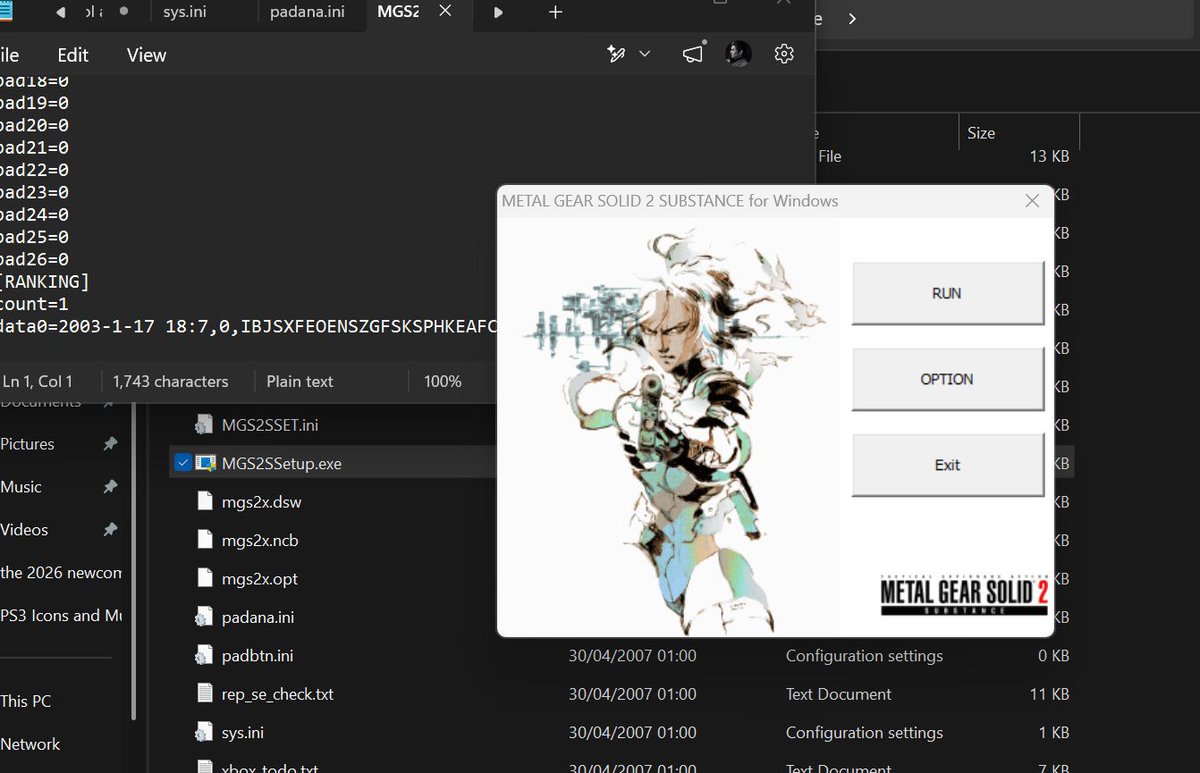The height and width of the screenshot is (773, 1200).
Task: Close the METAL GEAR SOLID 2 SUBSTANCE dialog
Action: 1033,201
